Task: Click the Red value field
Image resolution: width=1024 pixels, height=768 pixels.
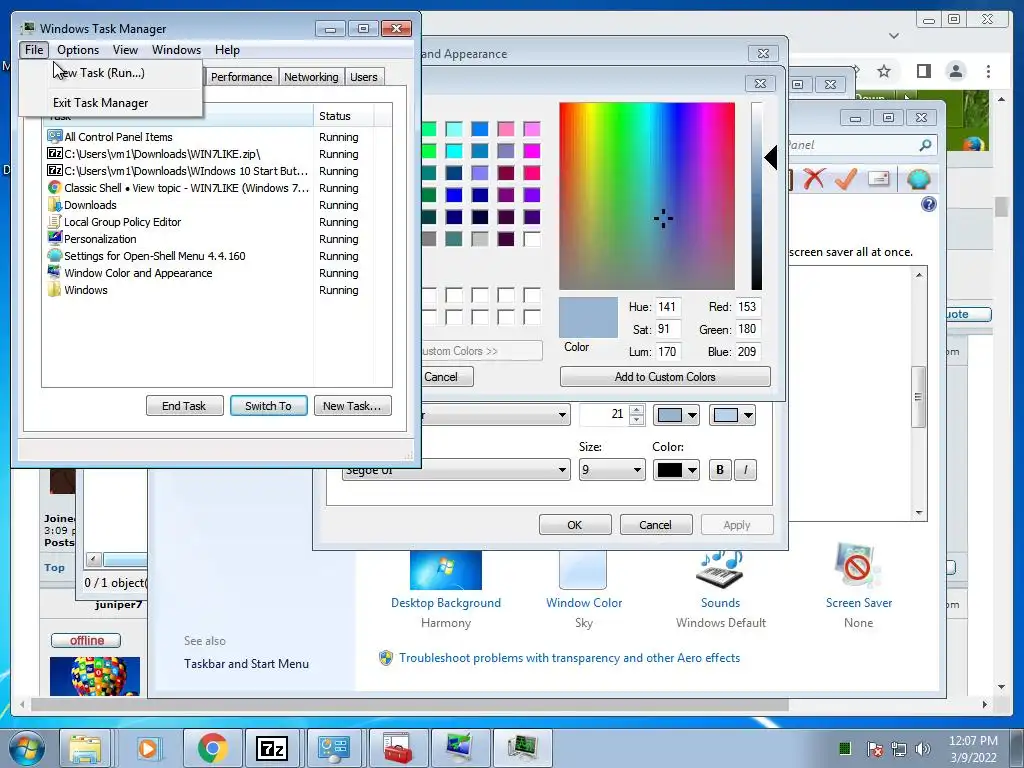Action: (x=747, y=307)
